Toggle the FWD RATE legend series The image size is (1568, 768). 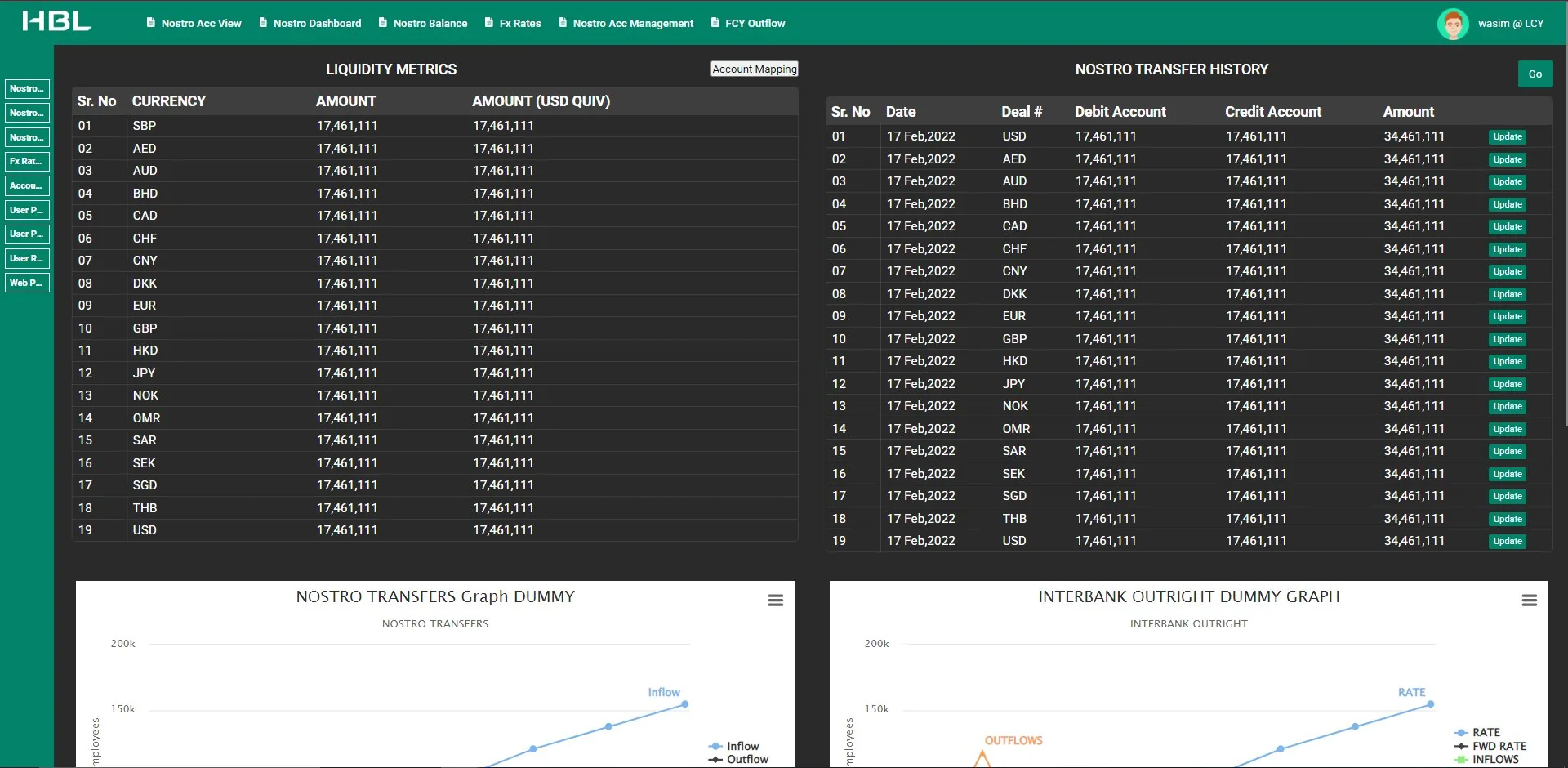tap(1490, 746)
